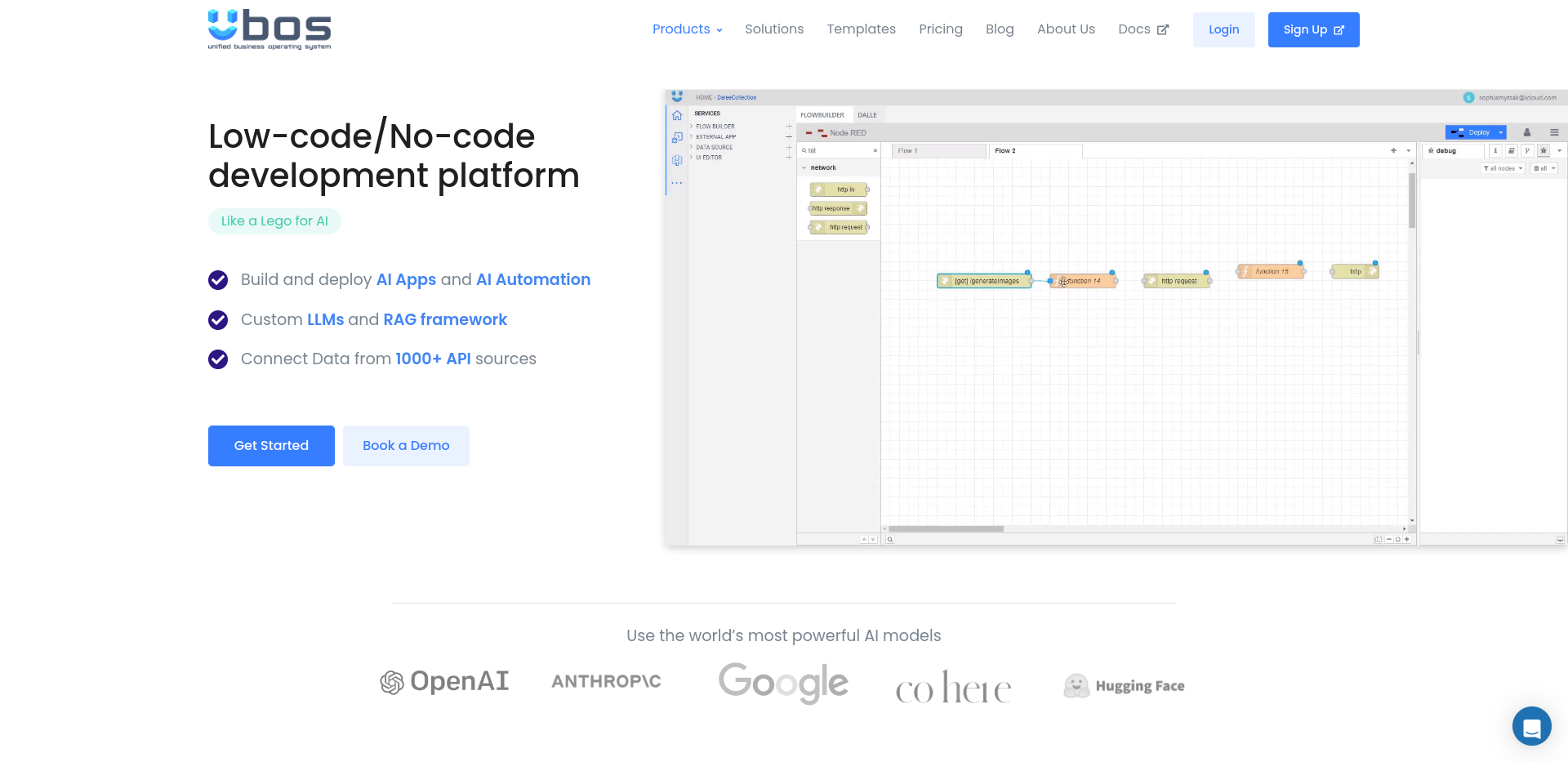Expand the FLOW BUILDER tree item
The image size is (1568, 762).
(x=692, y=127)
